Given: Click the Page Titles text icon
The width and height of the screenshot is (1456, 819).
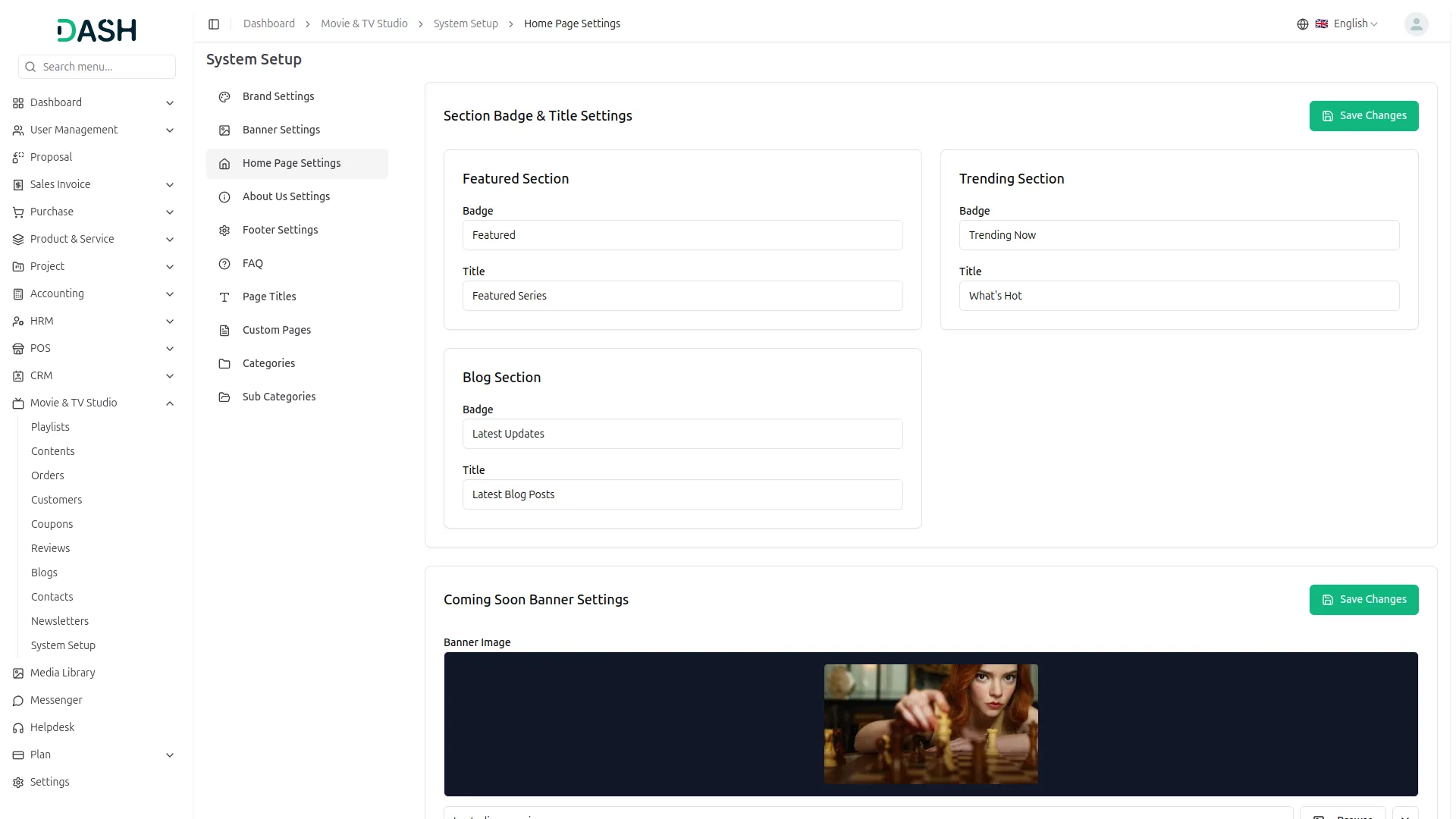Looking at the screenshot, I should coord(224,297).
